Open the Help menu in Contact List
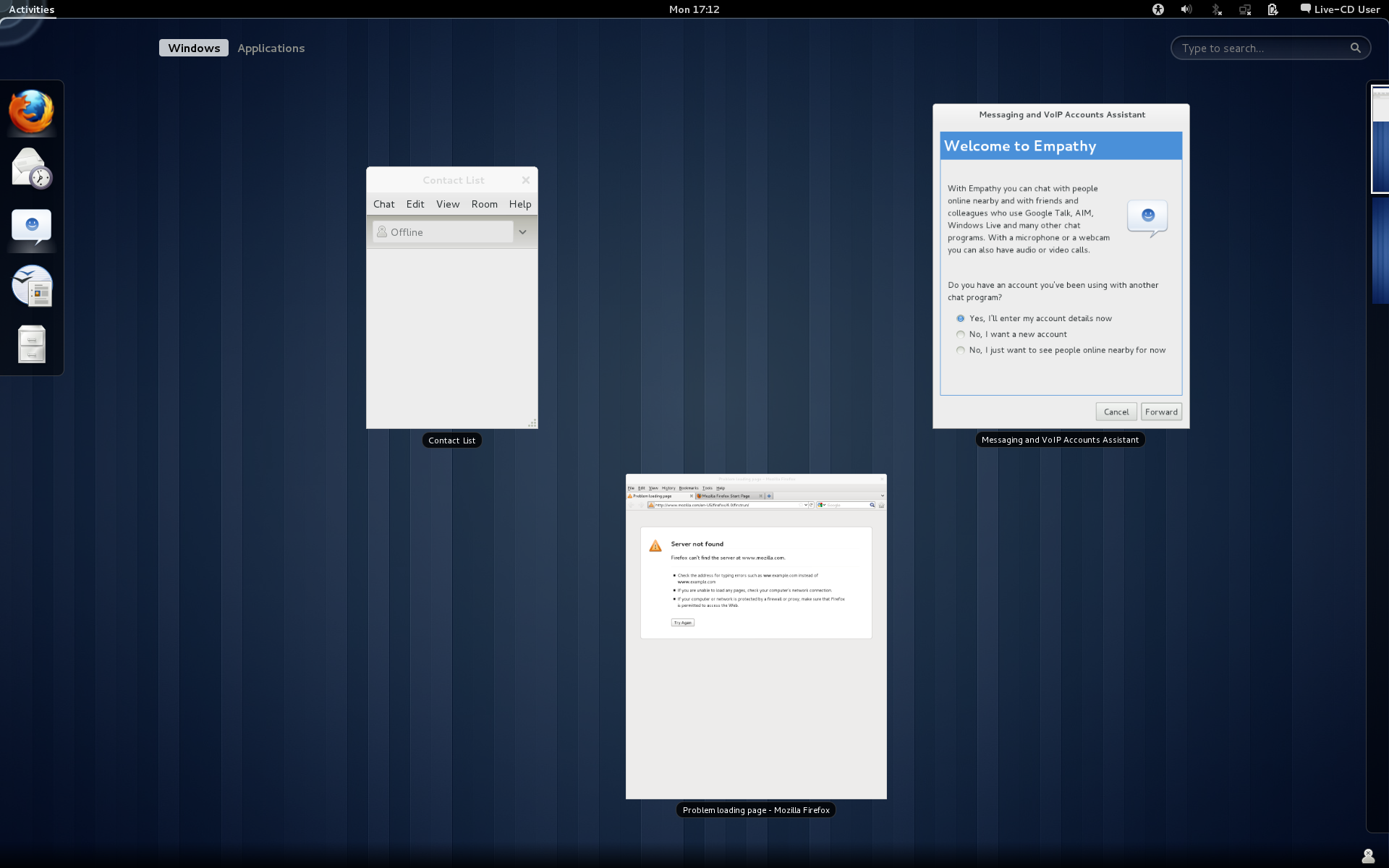The height and width of the screenshot is (868, 1389). click(x=520, y=204)
